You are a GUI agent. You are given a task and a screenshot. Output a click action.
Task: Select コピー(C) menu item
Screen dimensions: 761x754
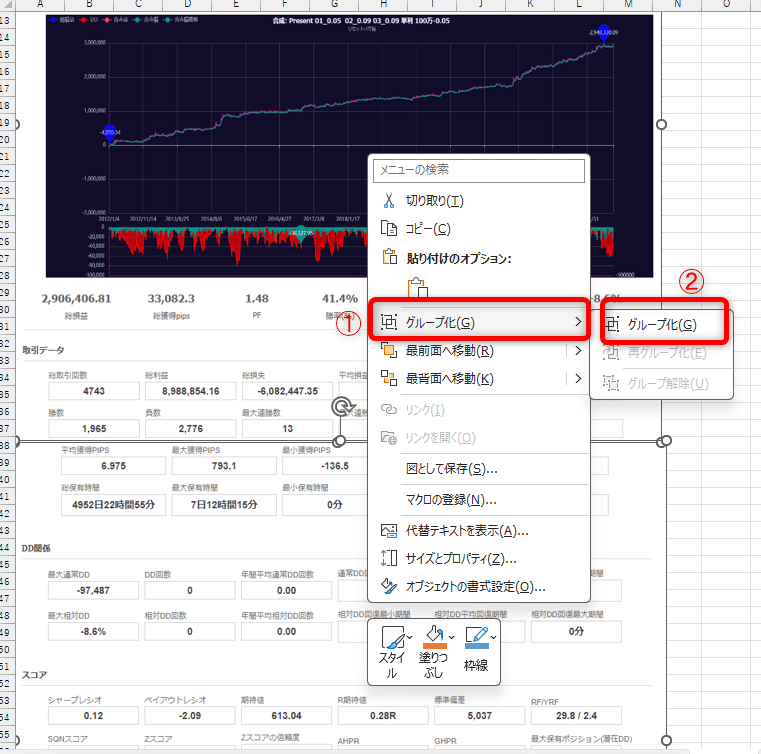(479, 229)
